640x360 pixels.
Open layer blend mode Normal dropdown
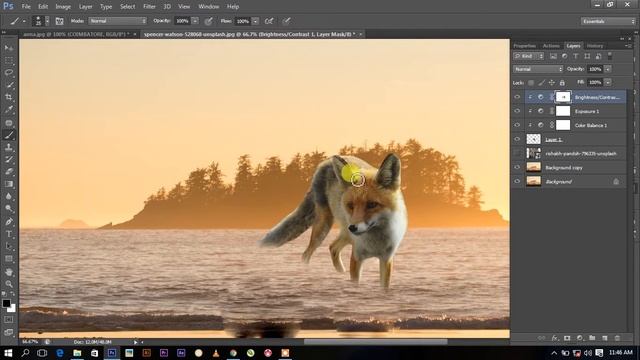point(538,69)
